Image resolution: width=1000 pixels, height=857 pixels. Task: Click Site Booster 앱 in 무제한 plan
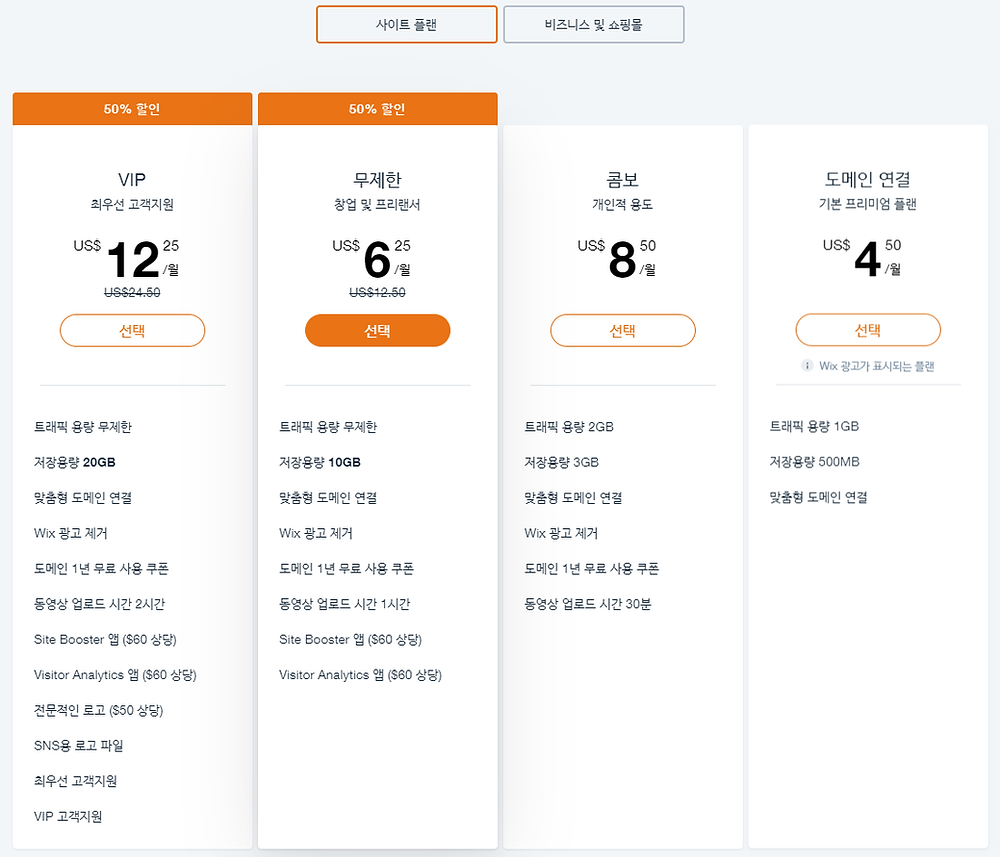(x=350, y=640)
